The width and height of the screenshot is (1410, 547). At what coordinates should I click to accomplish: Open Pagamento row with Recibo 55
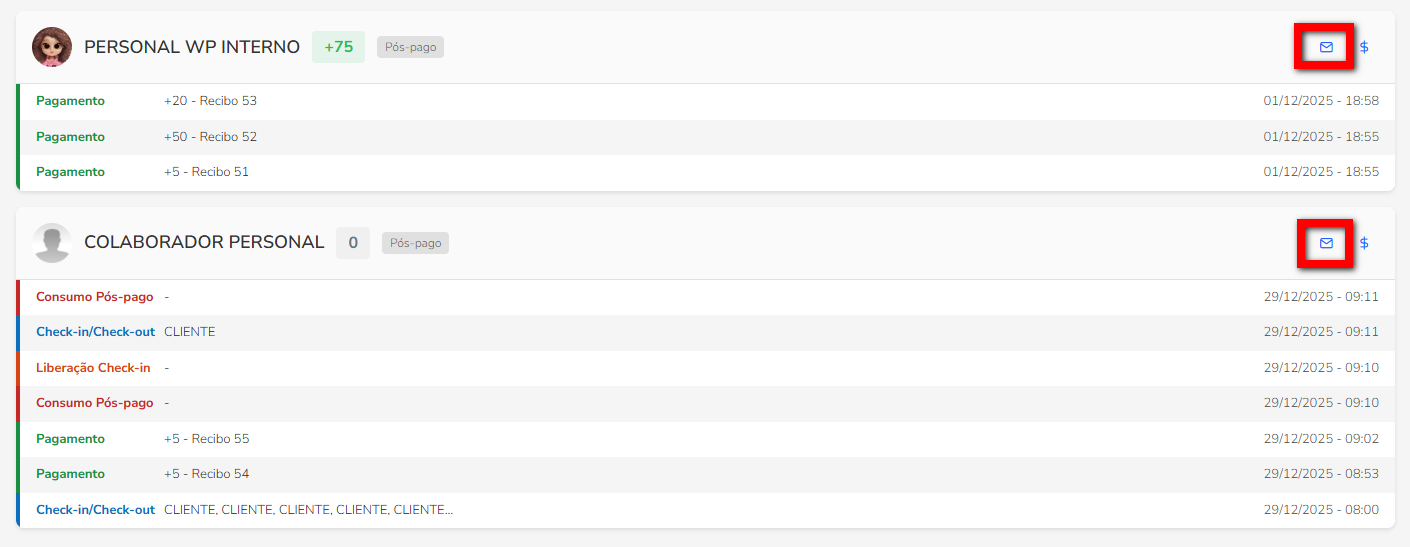pos(206,439)
